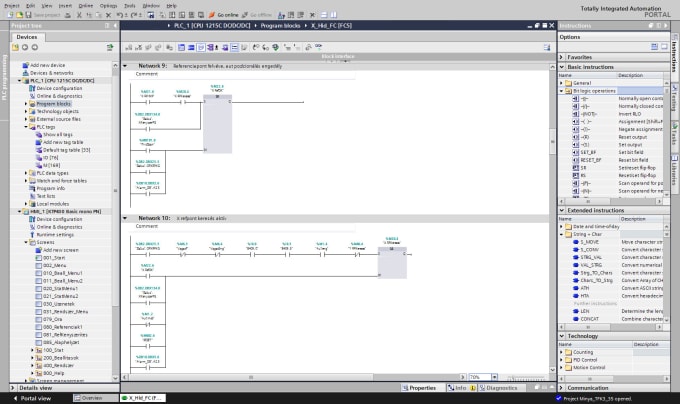
Task: Click the Delete X icon in main toolbar
Action: click(x=108, y=15)
